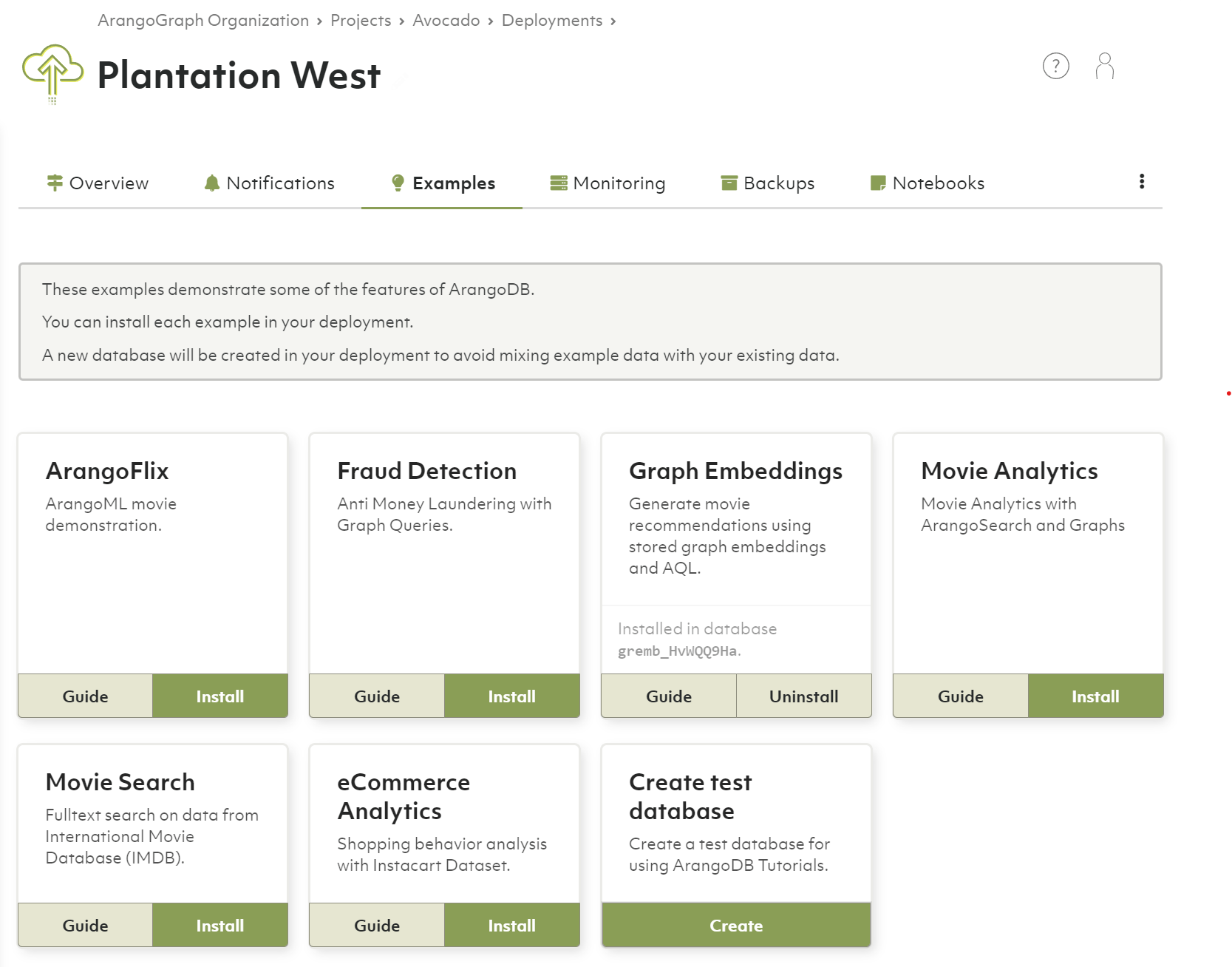1232x967 pixels.
Task: Open the ArangoFlix Guide
Action: click(x=85, y=696)
